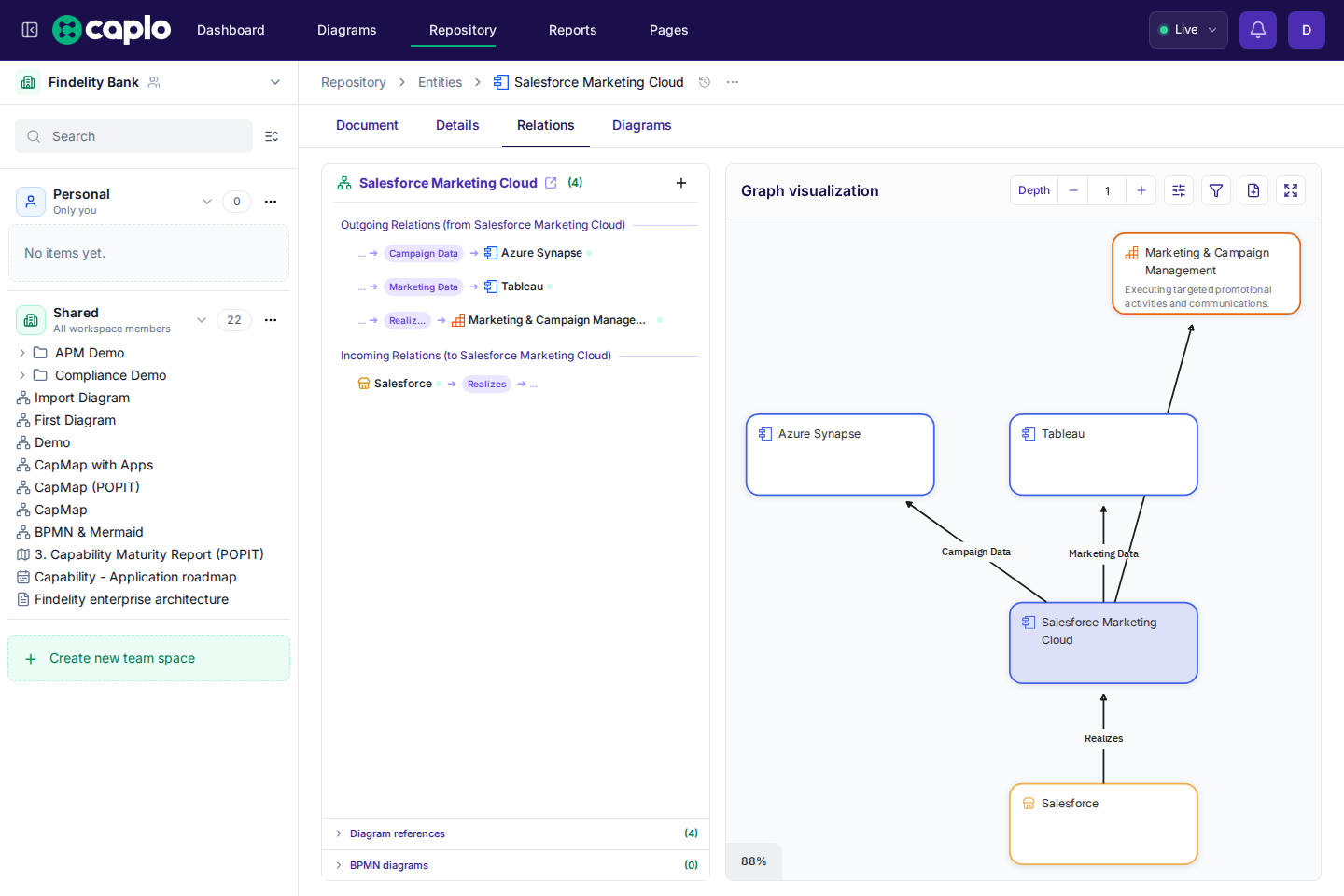Click Tableau entity icon in relations list
This screenshot has width=1344, height=896.
coord(491,287)
